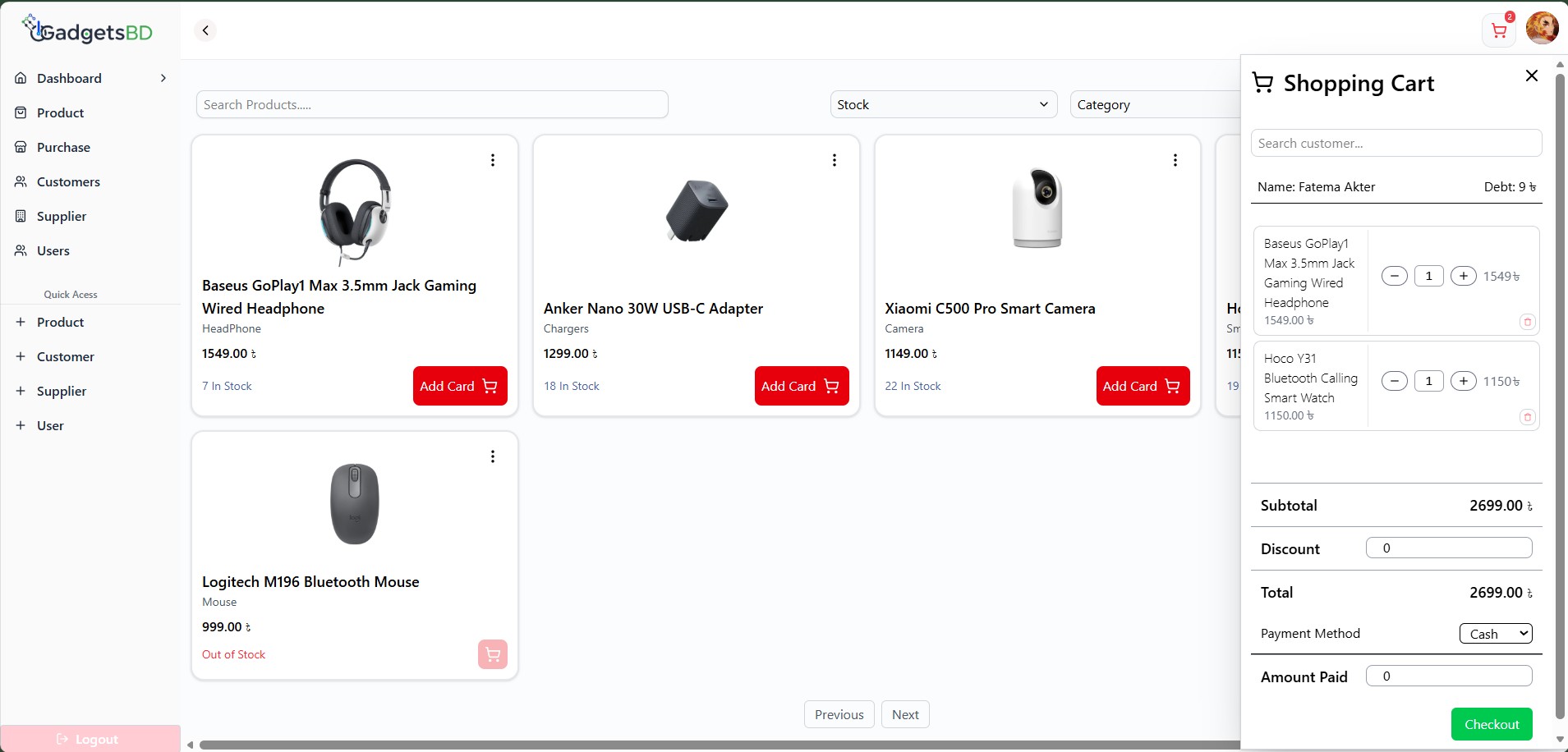The height and width of the screenshot is (752, 1568).
Task: Open Payment Method dropdown showing Cash
Action: click(x=1496, y=634)
